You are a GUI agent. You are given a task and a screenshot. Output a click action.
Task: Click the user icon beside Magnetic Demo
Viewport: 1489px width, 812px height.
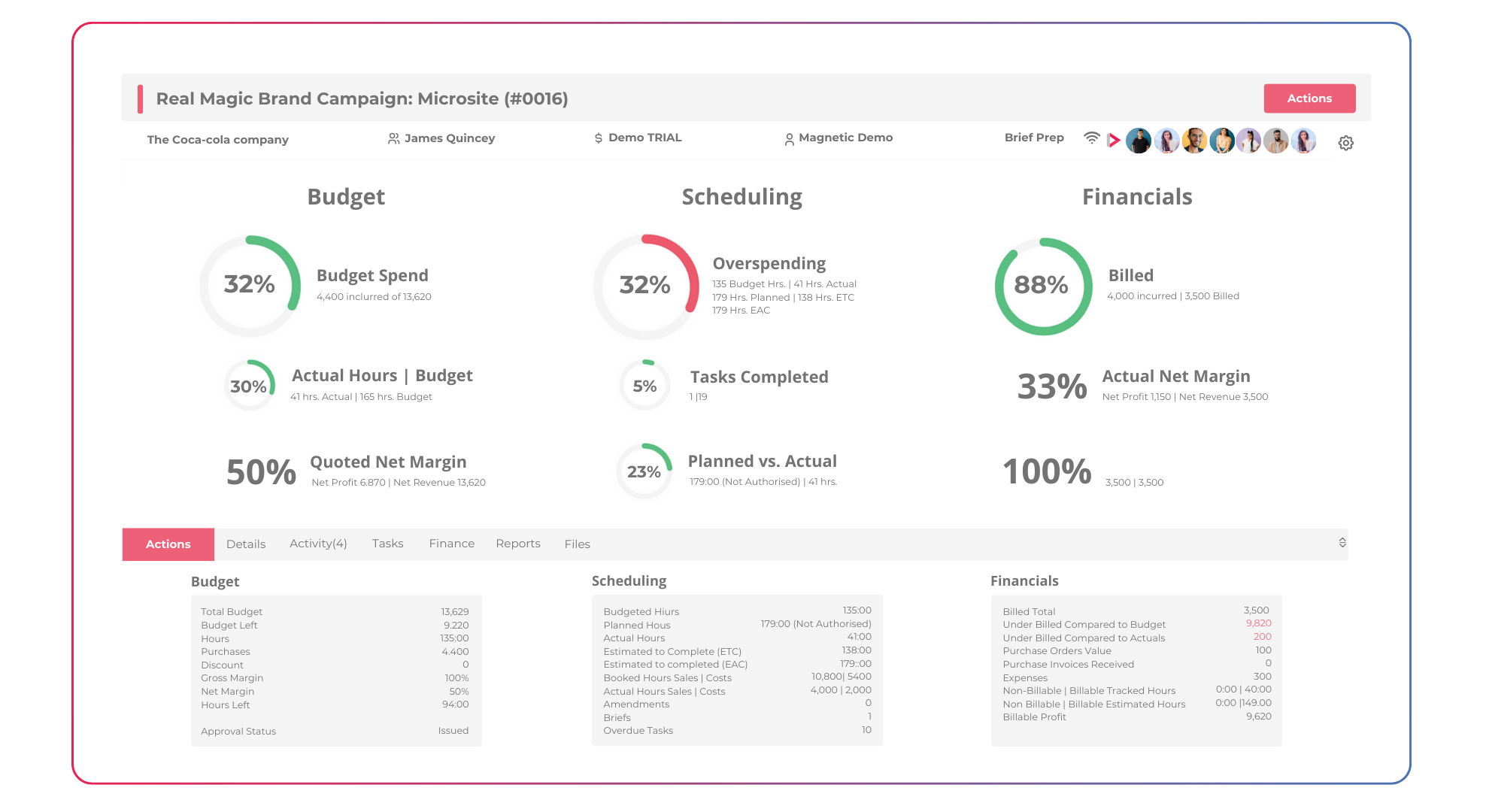pos(789,139)
